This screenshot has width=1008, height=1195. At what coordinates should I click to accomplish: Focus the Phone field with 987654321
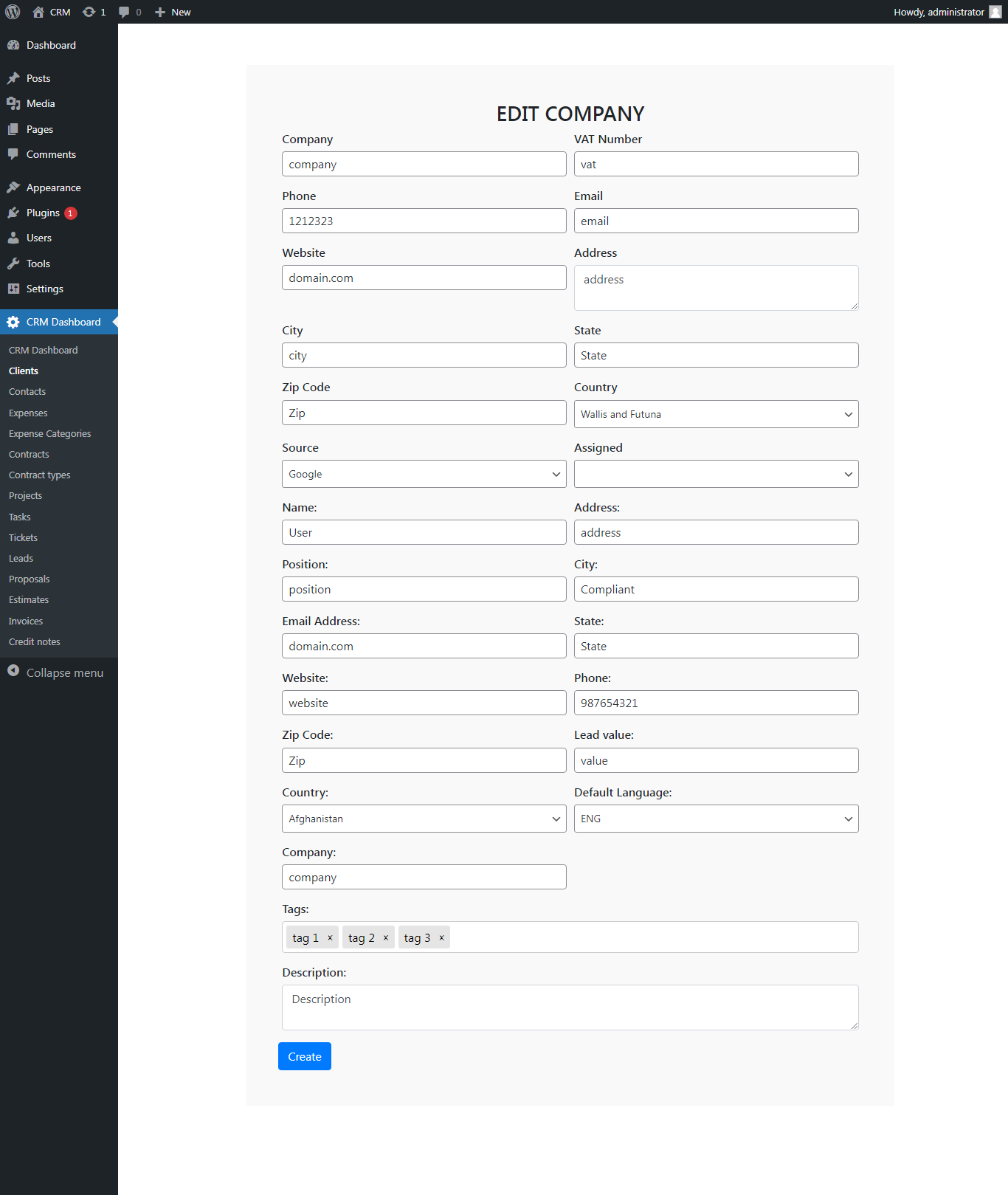[716, 703]
